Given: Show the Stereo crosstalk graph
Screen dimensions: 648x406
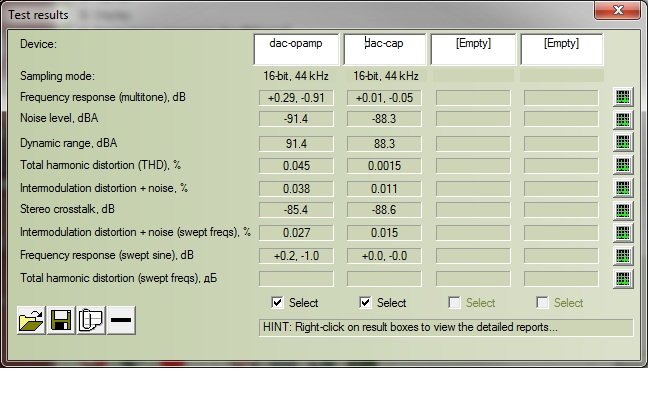Looking at the screenshot, I should [623, 210].
